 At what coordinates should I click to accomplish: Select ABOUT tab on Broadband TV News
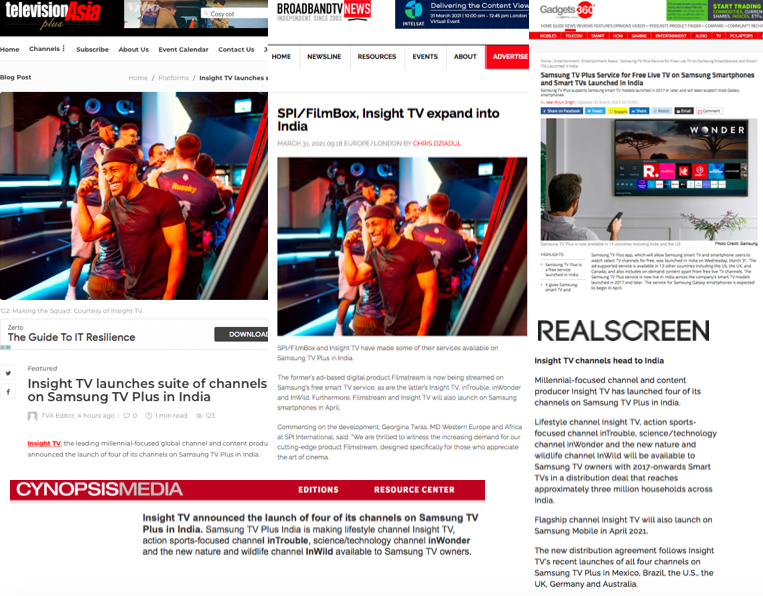pos(465,56)
